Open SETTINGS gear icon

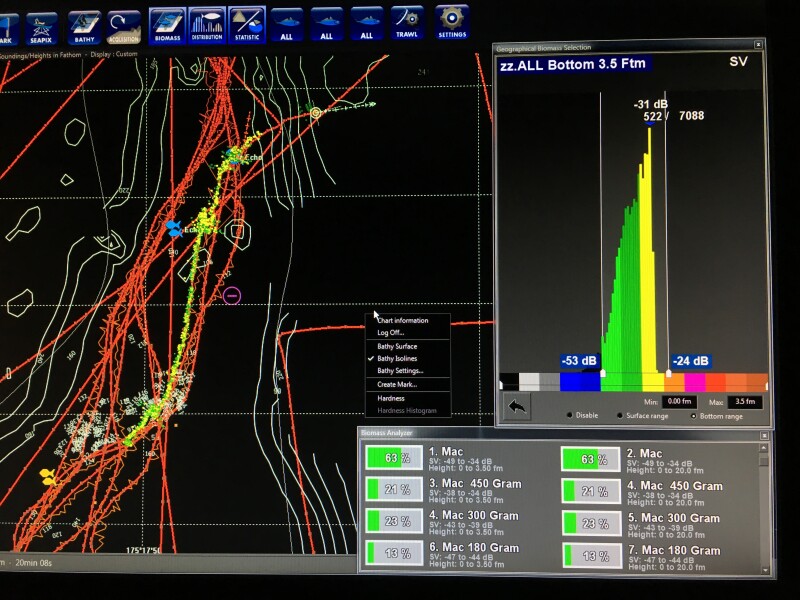[x=452, y=20]
